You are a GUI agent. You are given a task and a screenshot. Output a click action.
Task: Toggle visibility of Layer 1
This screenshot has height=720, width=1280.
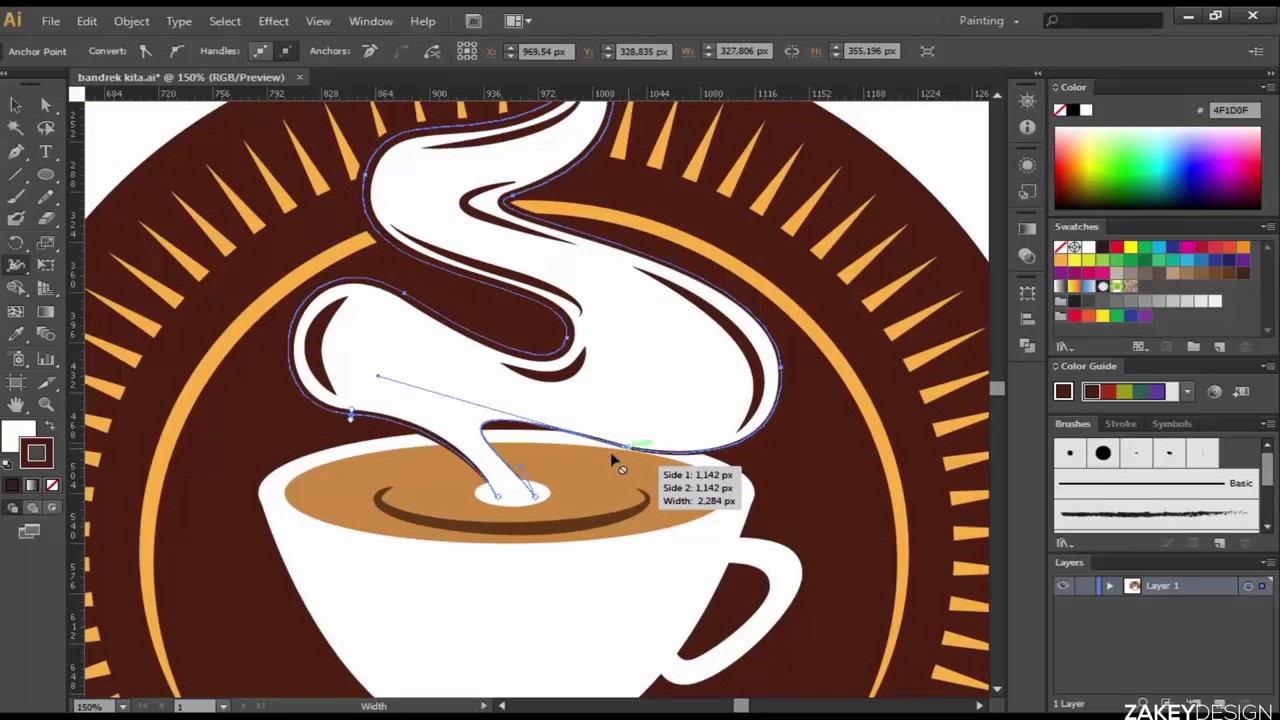pyautogui.click(x=1063, y=586)
